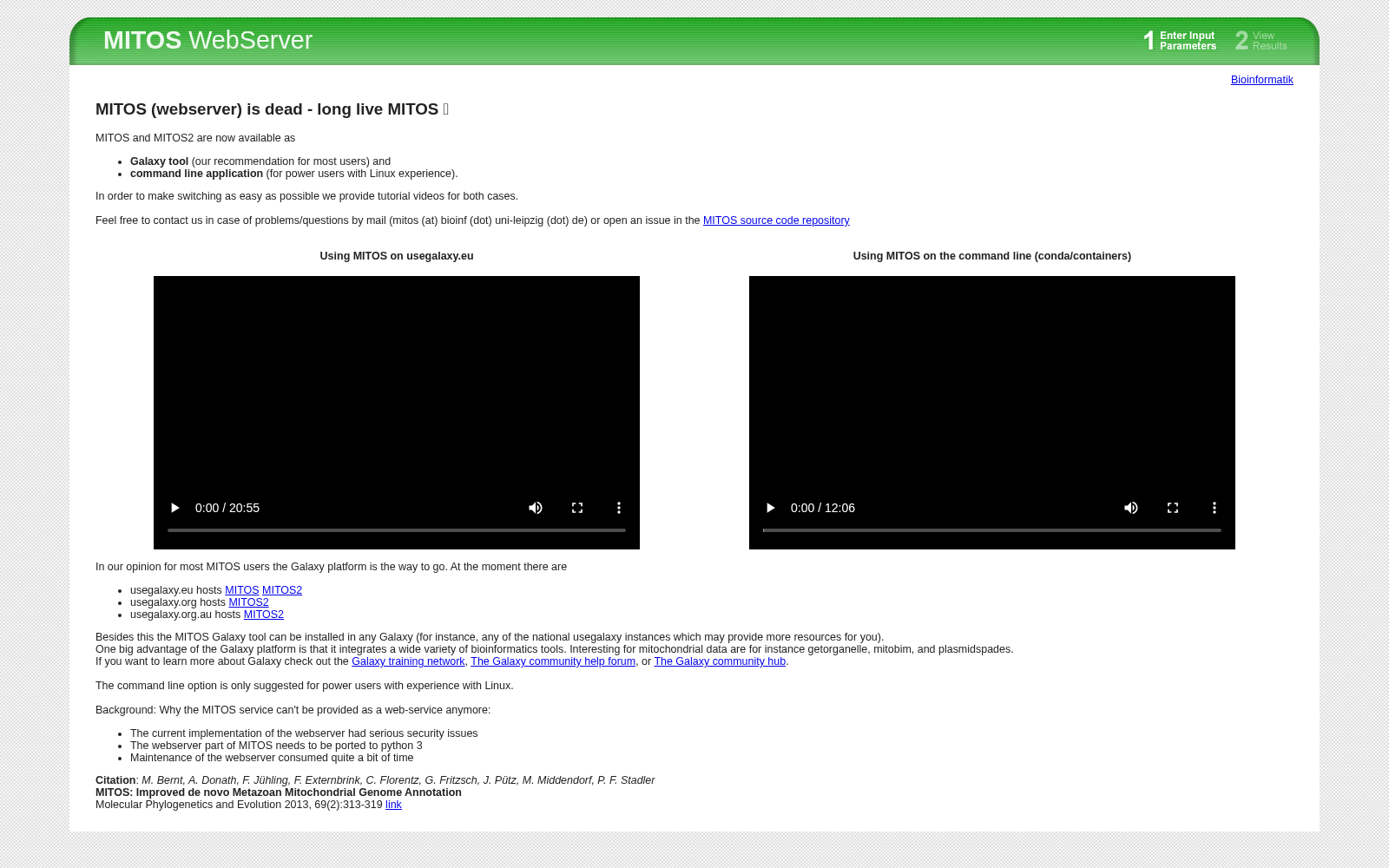Click the paper title 'MITOS: Improved de novo...'

pyautogui.click(x=279, y=792)
